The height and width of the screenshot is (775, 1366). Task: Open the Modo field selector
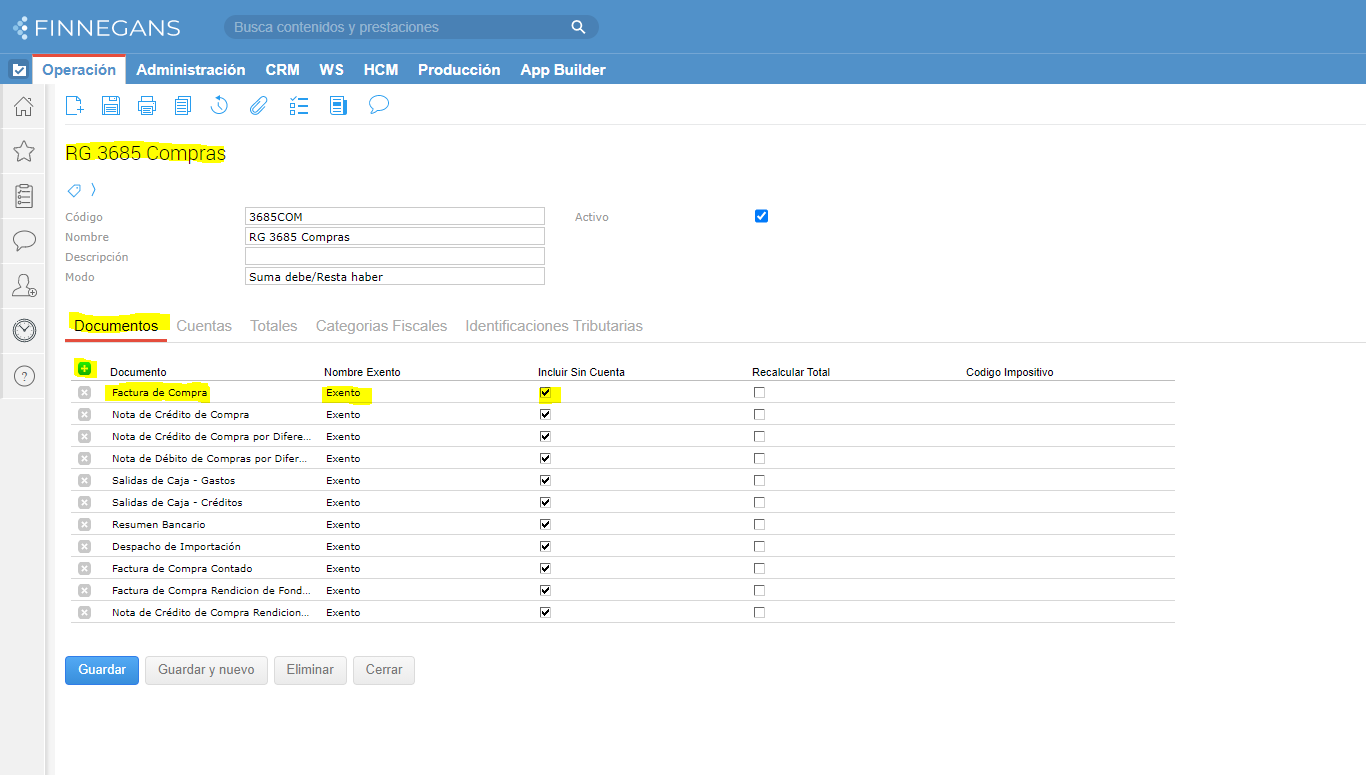pos(394,277)
